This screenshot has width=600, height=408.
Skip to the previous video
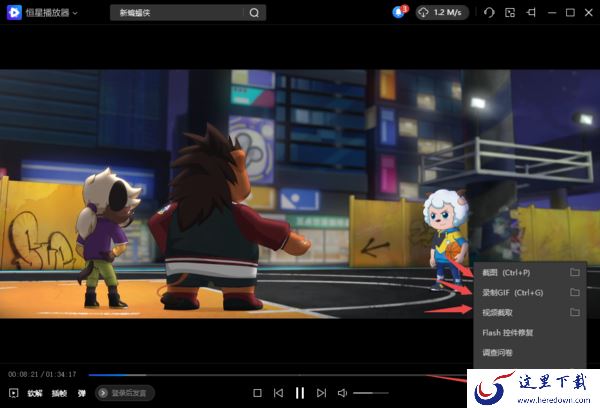279,393
